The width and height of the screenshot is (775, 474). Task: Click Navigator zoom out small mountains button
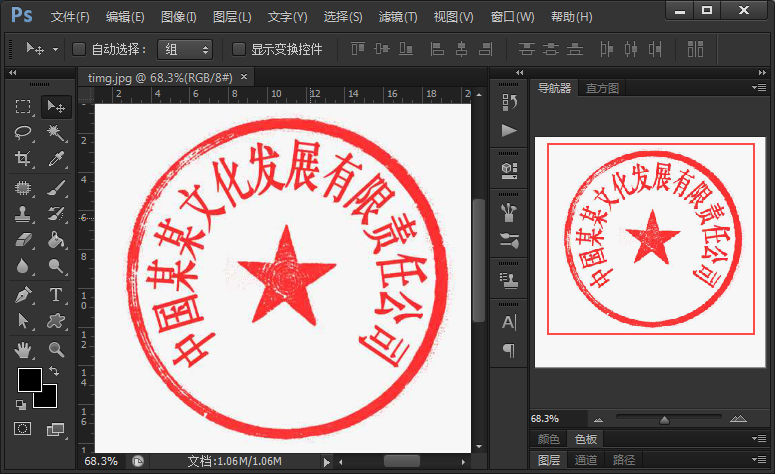[x=599, y=420]
